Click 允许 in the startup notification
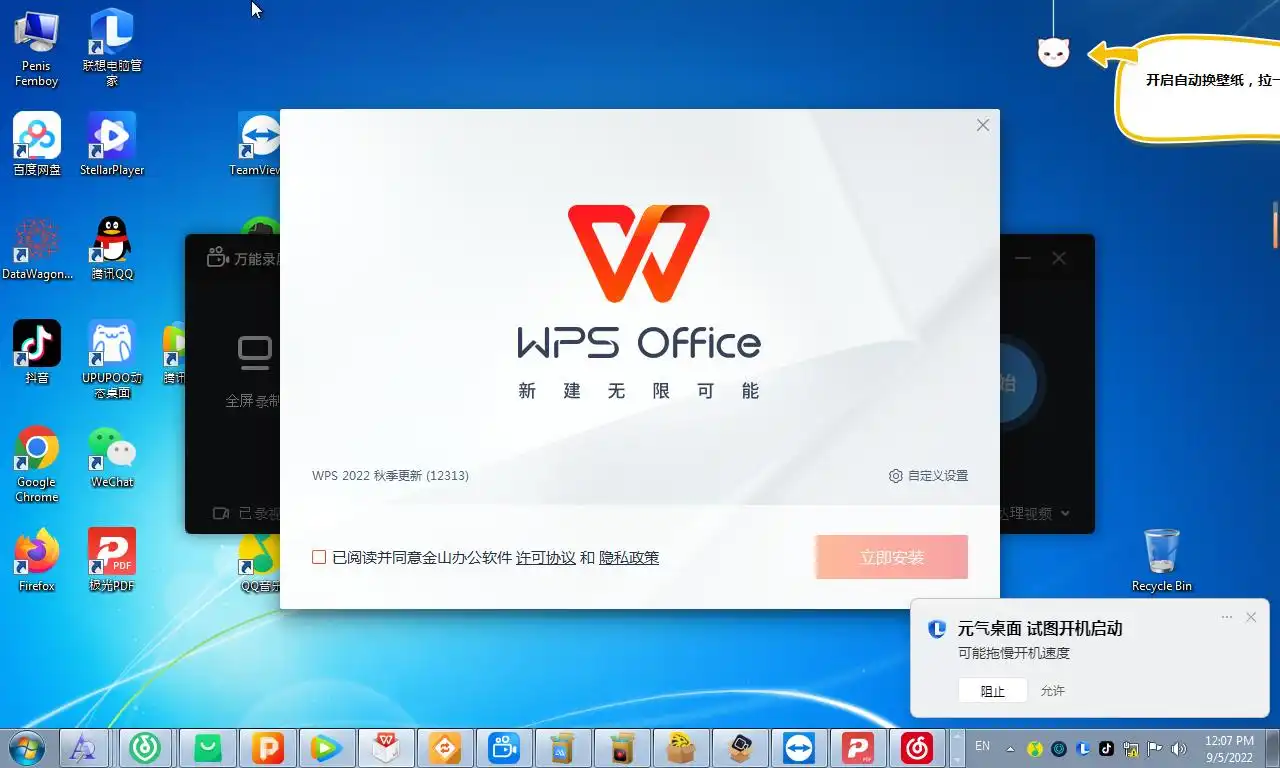The width and height of the screenshot is (1280, 768). coord(1053,691)
